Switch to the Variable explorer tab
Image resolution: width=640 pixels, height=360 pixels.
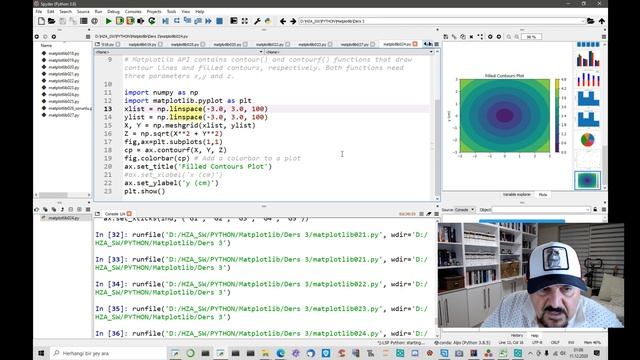click(x=516, y=195)
